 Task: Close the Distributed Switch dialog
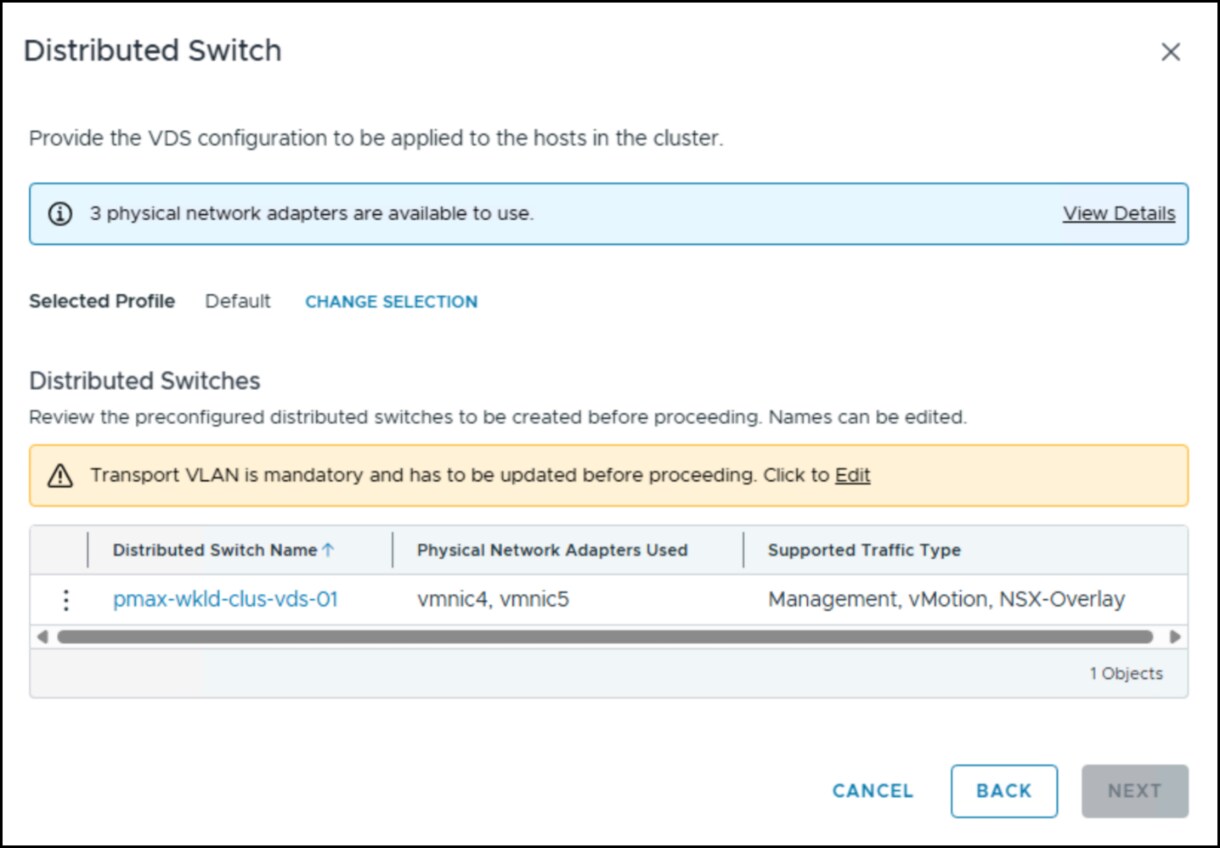pos(1170,52)
